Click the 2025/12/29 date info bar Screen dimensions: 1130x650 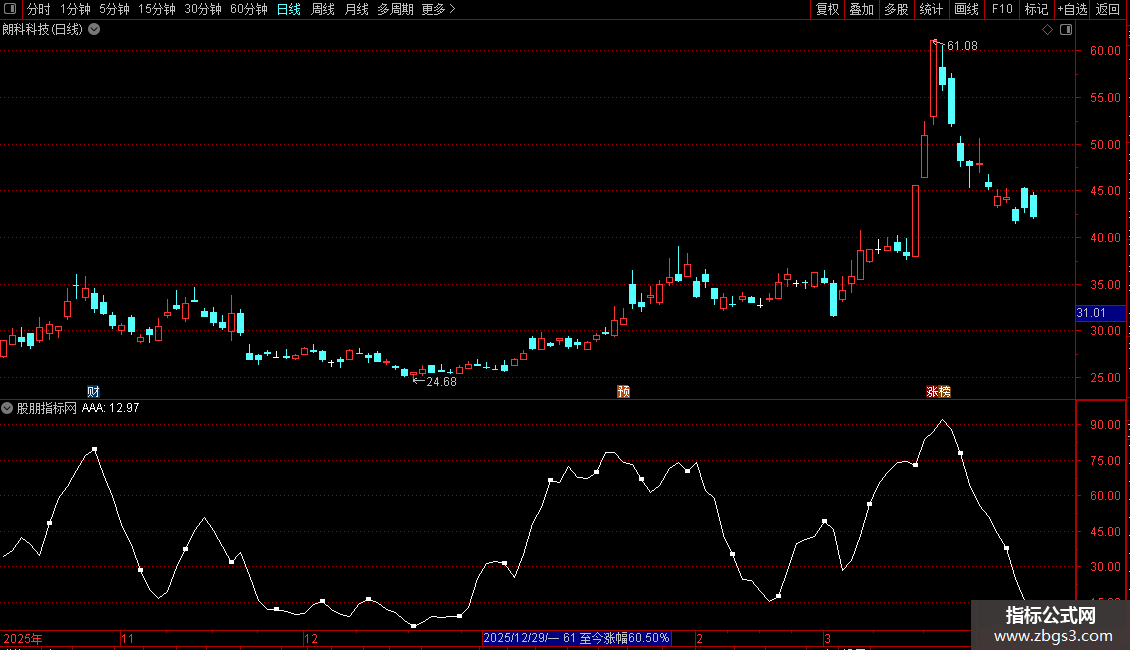(577, 638)
